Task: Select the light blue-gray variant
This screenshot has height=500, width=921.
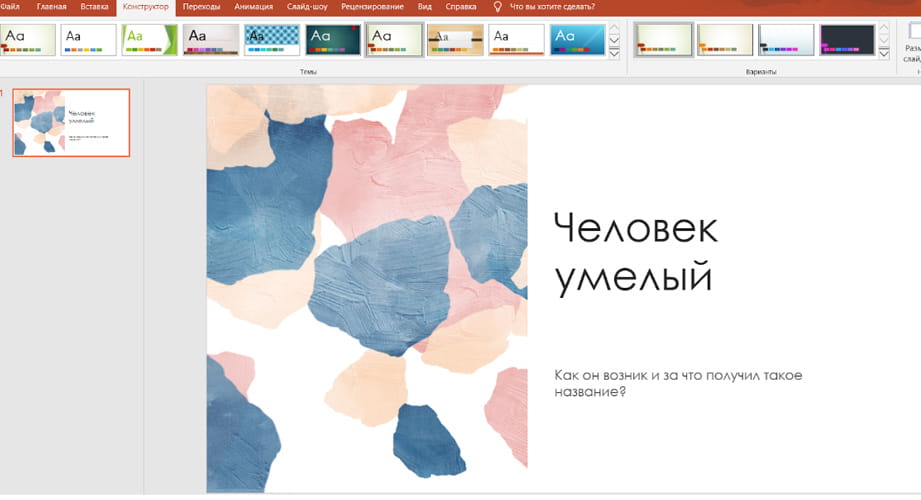Action: point(786,40)
